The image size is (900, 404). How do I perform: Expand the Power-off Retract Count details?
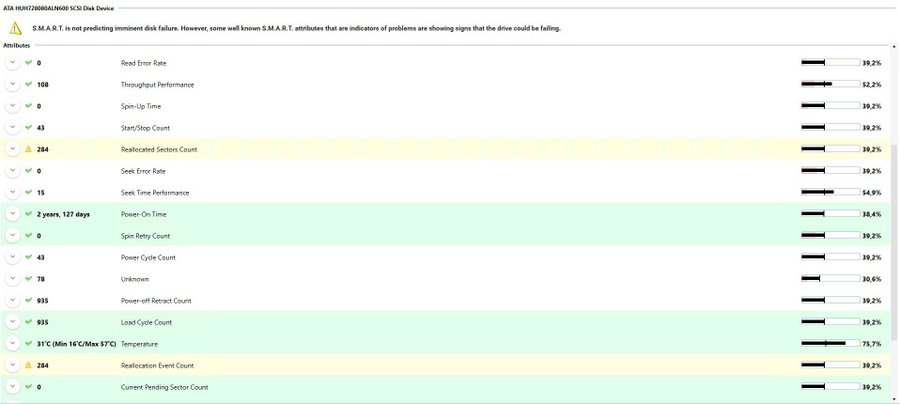13,300
